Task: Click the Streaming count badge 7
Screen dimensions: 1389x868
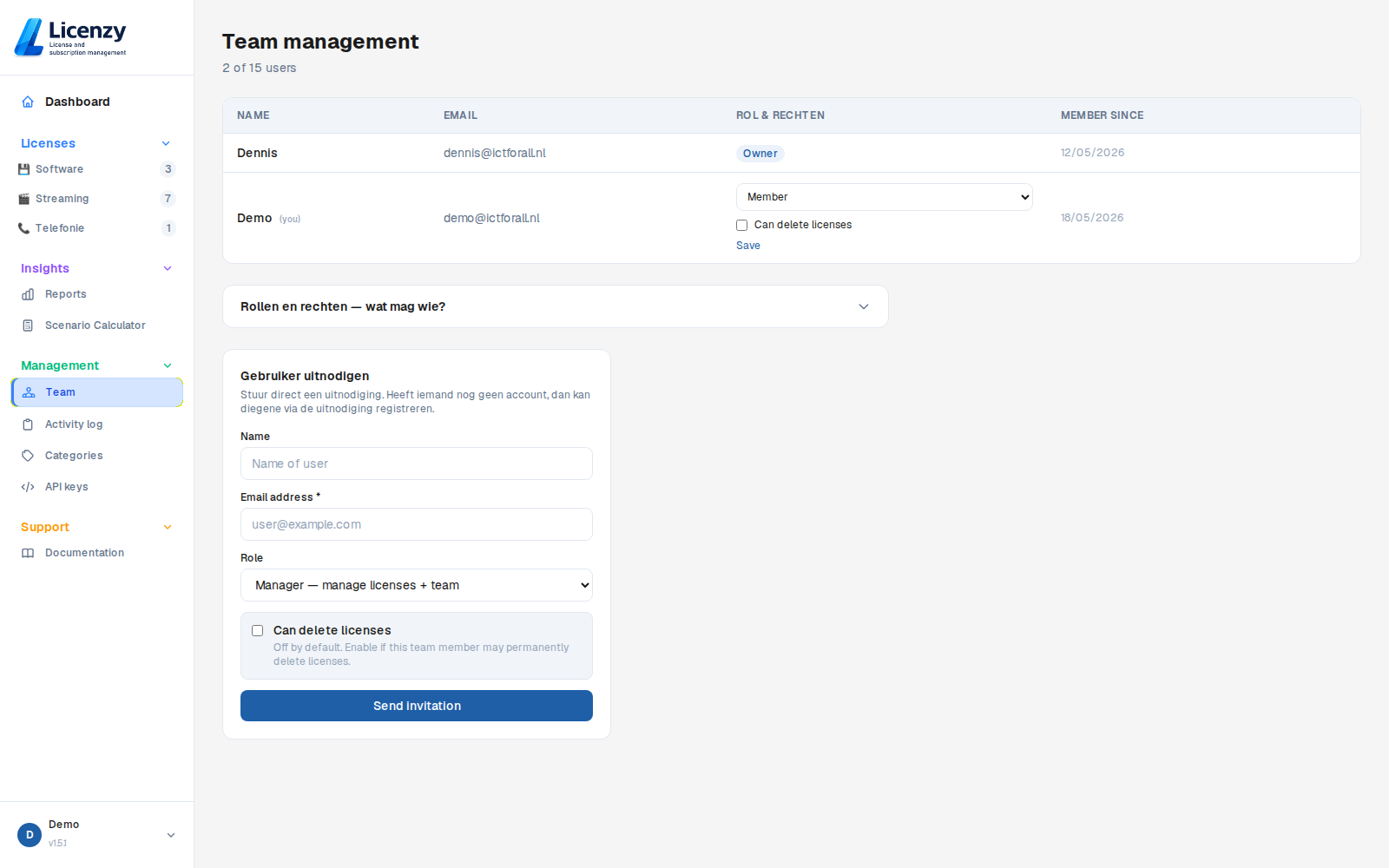Action: pyautogui.click(x=168, y=199)
